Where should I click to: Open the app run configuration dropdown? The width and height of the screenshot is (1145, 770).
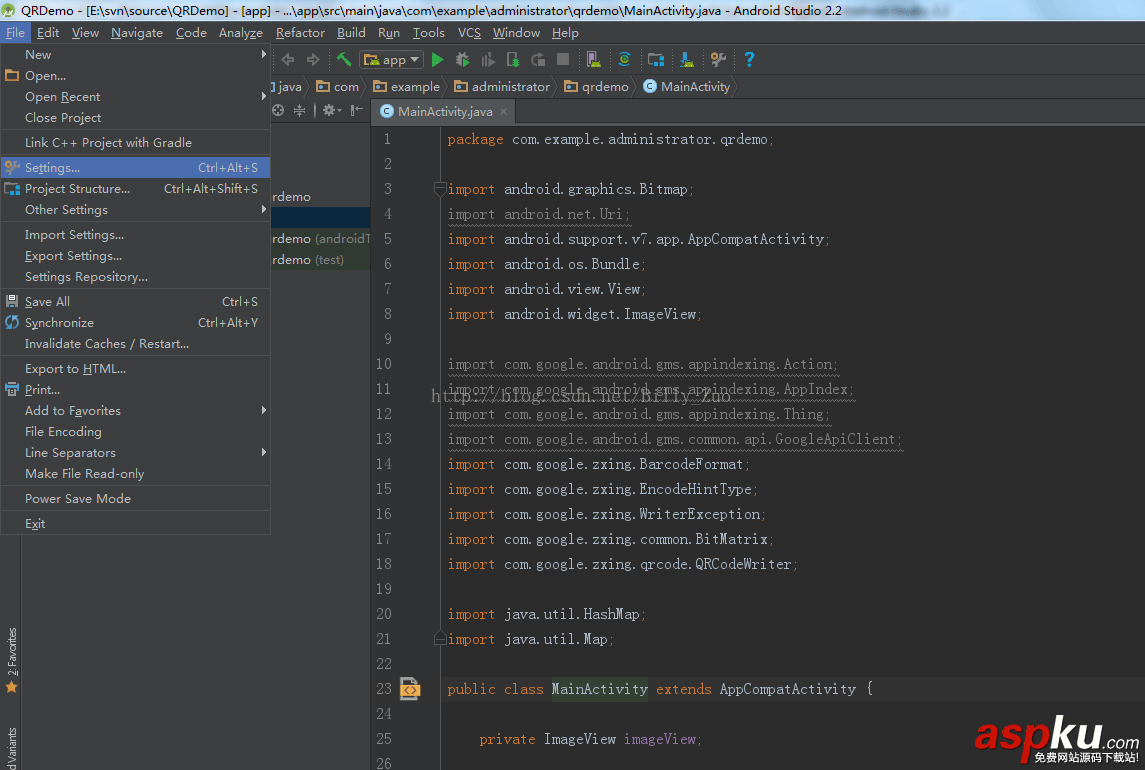pos(392,60)
